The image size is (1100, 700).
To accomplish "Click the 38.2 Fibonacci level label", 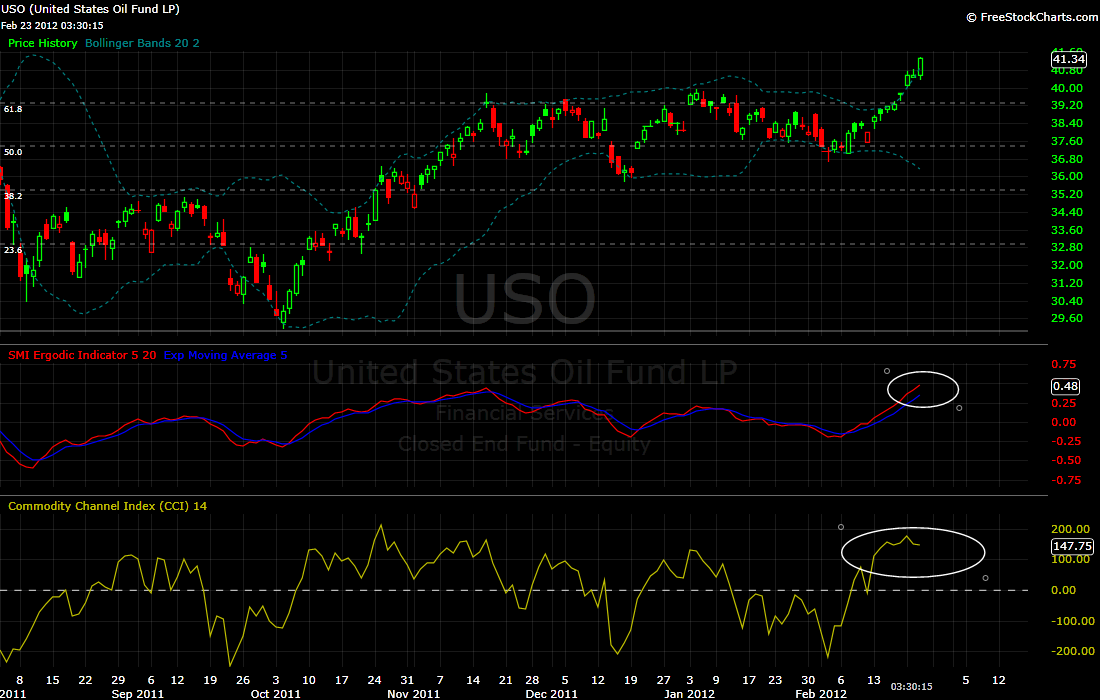I will click(x=13, y=196).
